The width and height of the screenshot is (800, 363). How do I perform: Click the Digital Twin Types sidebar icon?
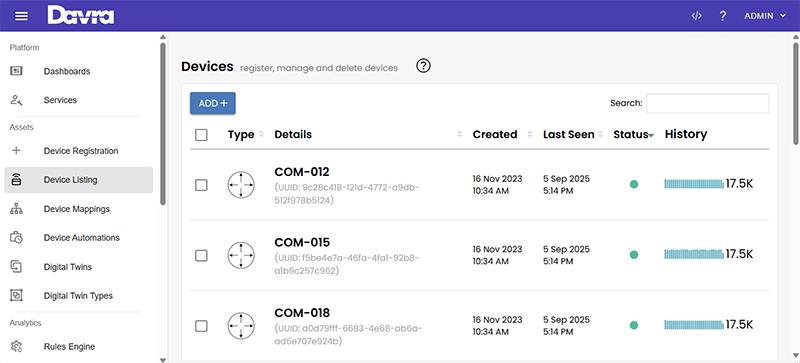pos(16,296)
